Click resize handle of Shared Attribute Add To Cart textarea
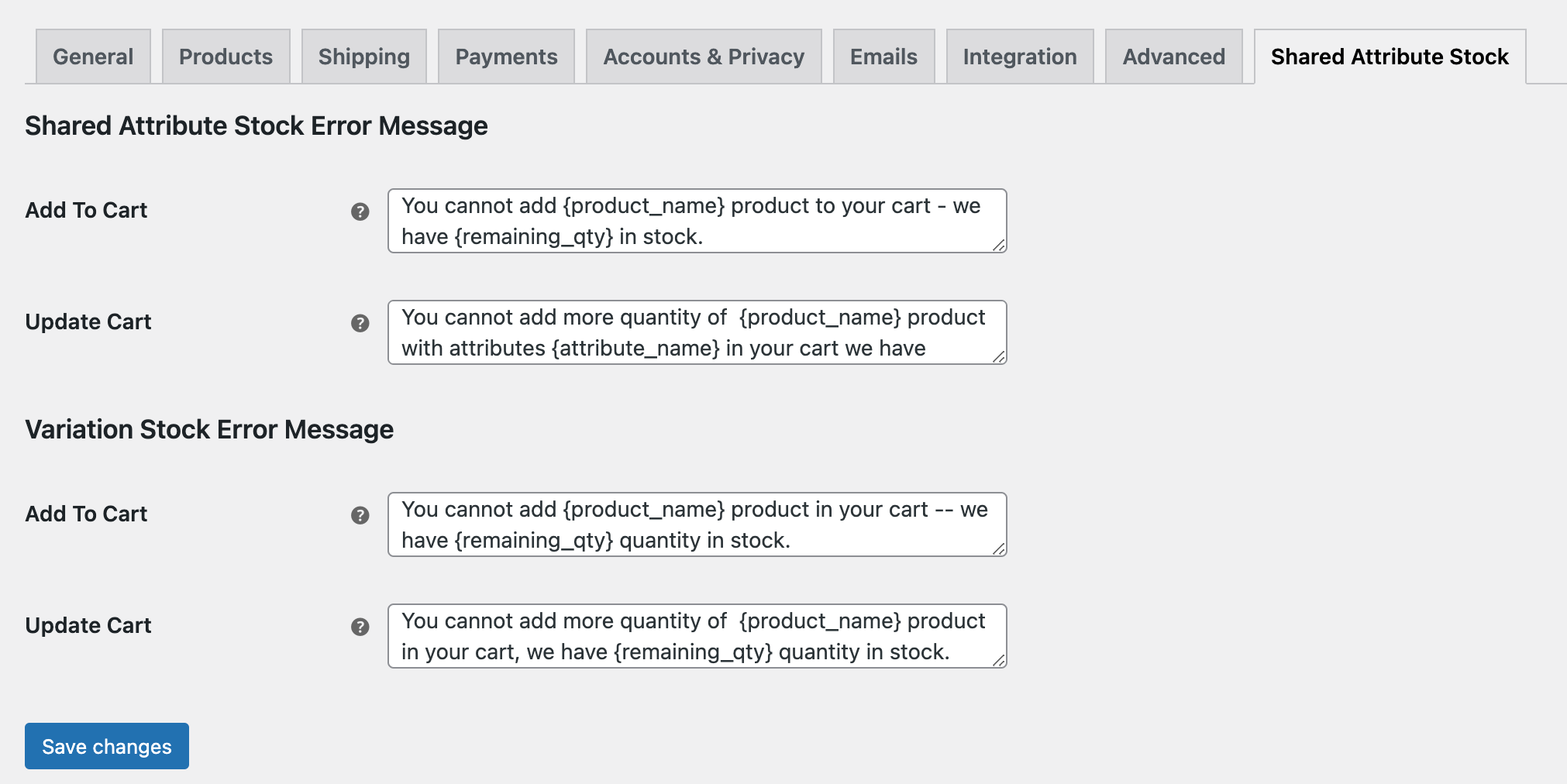1567x784 pixels. [999, 246]
